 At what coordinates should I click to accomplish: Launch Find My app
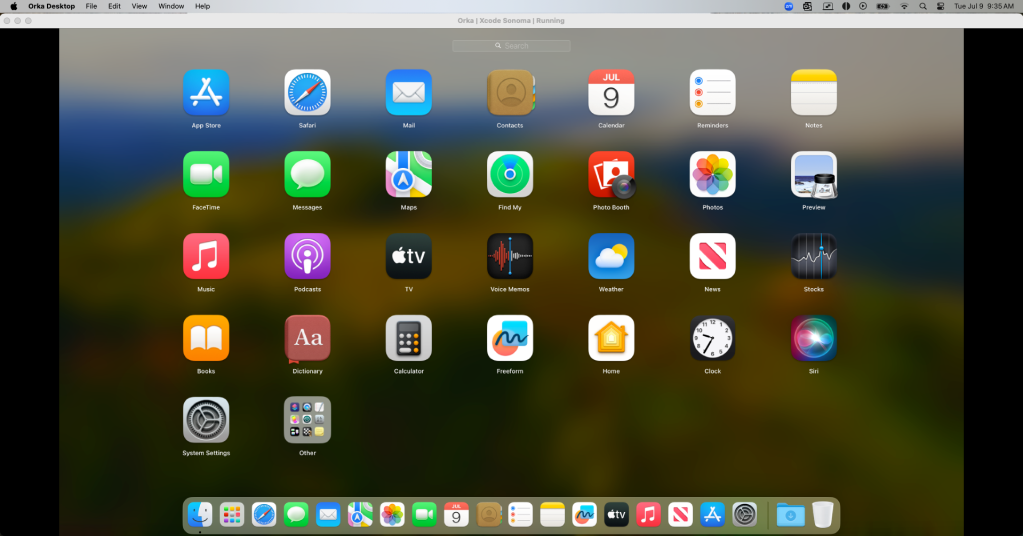(x=510, y=174)
